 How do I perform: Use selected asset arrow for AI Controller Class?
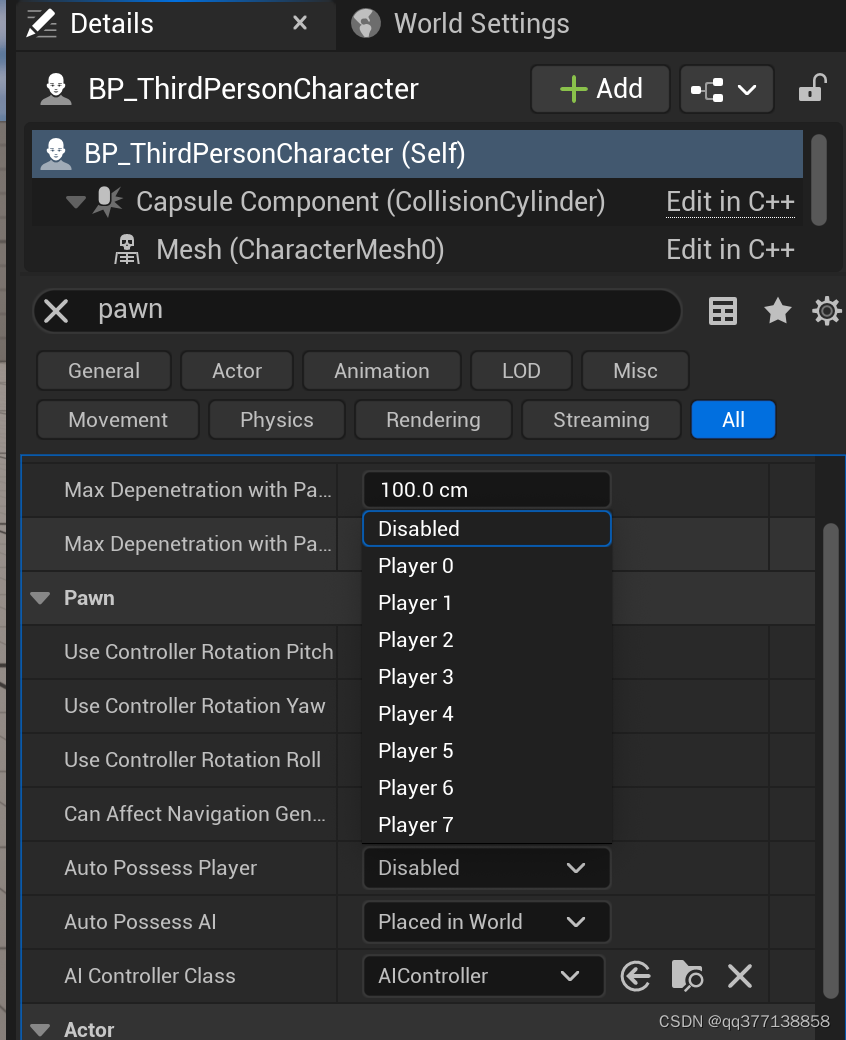[635, 976]
